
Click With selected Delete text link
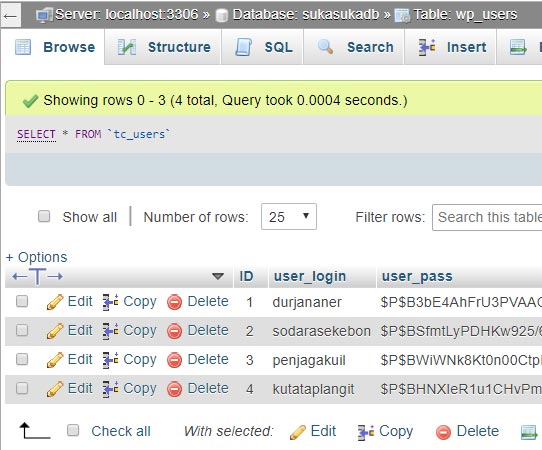pyautogui.click(x=478, y=431)
